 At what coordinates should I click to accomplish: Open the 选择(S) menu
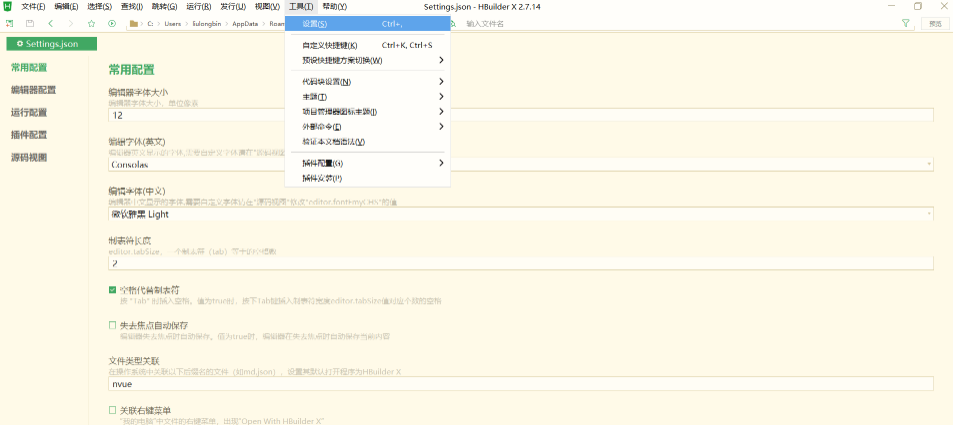coord(100,7)
